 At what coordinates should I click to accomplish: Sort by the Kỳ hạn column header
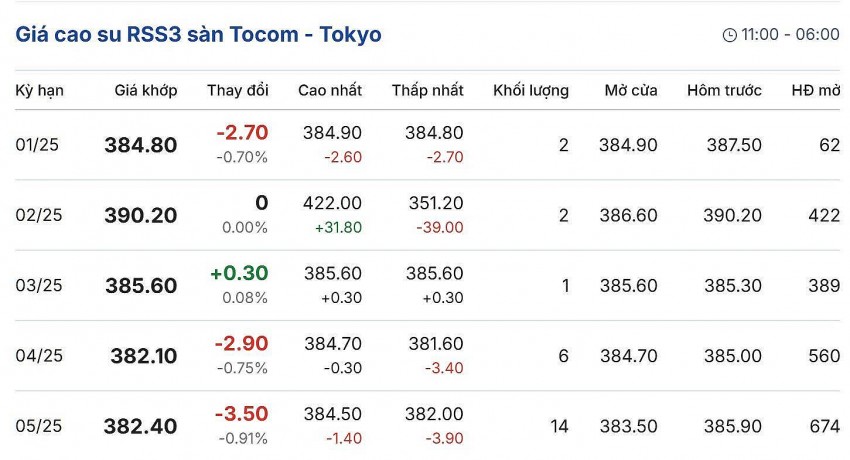pyautogui.click(x=40, y=90)
